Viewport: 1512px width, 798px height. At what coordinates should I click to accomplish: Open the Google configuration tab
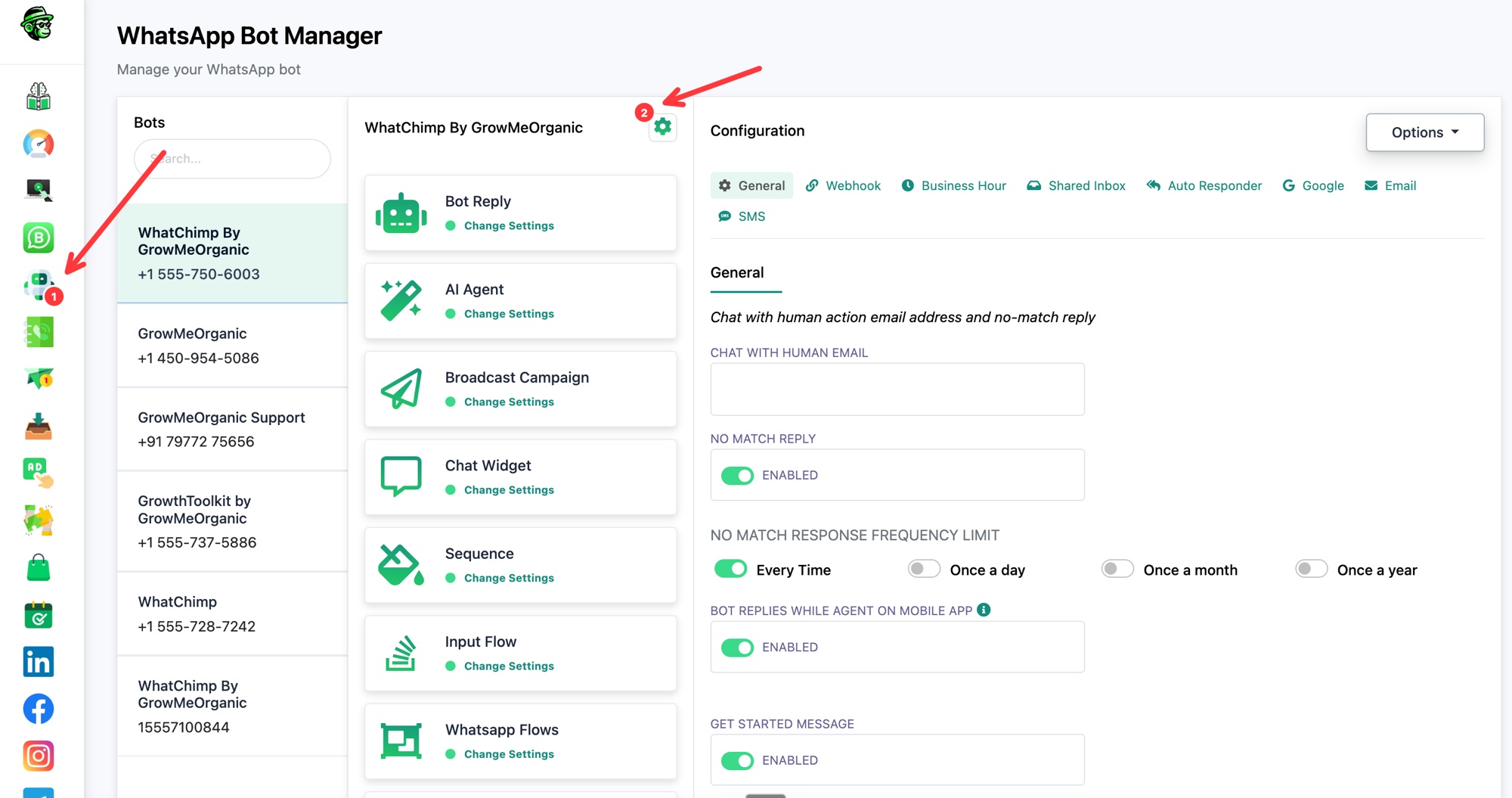pyautogui.click(x=1313, y=185)
